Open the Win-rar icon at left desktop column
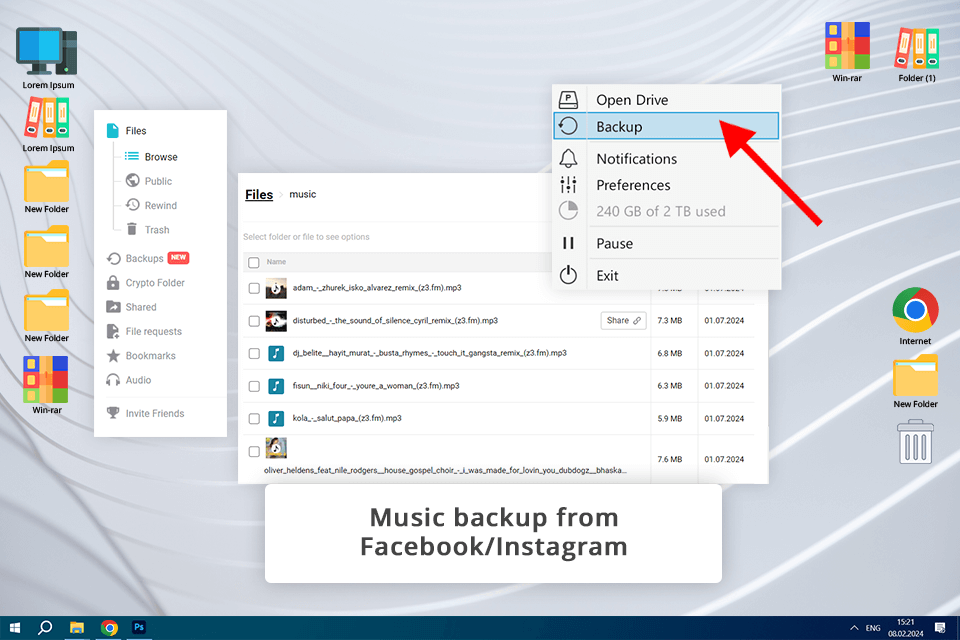 point(46,379)
